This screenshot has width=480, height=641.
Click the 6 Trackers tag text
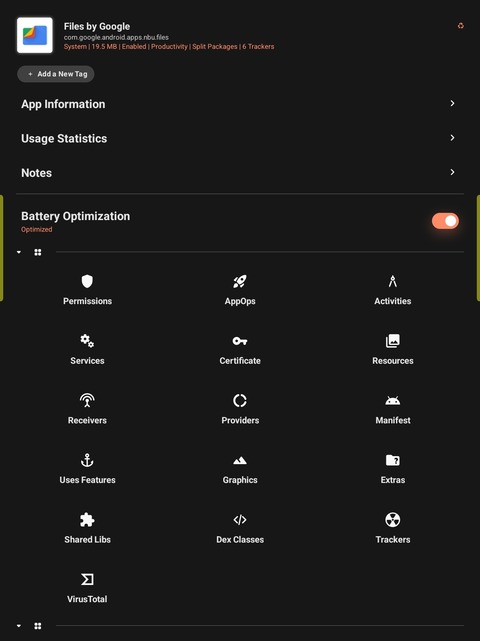[258, 47]
